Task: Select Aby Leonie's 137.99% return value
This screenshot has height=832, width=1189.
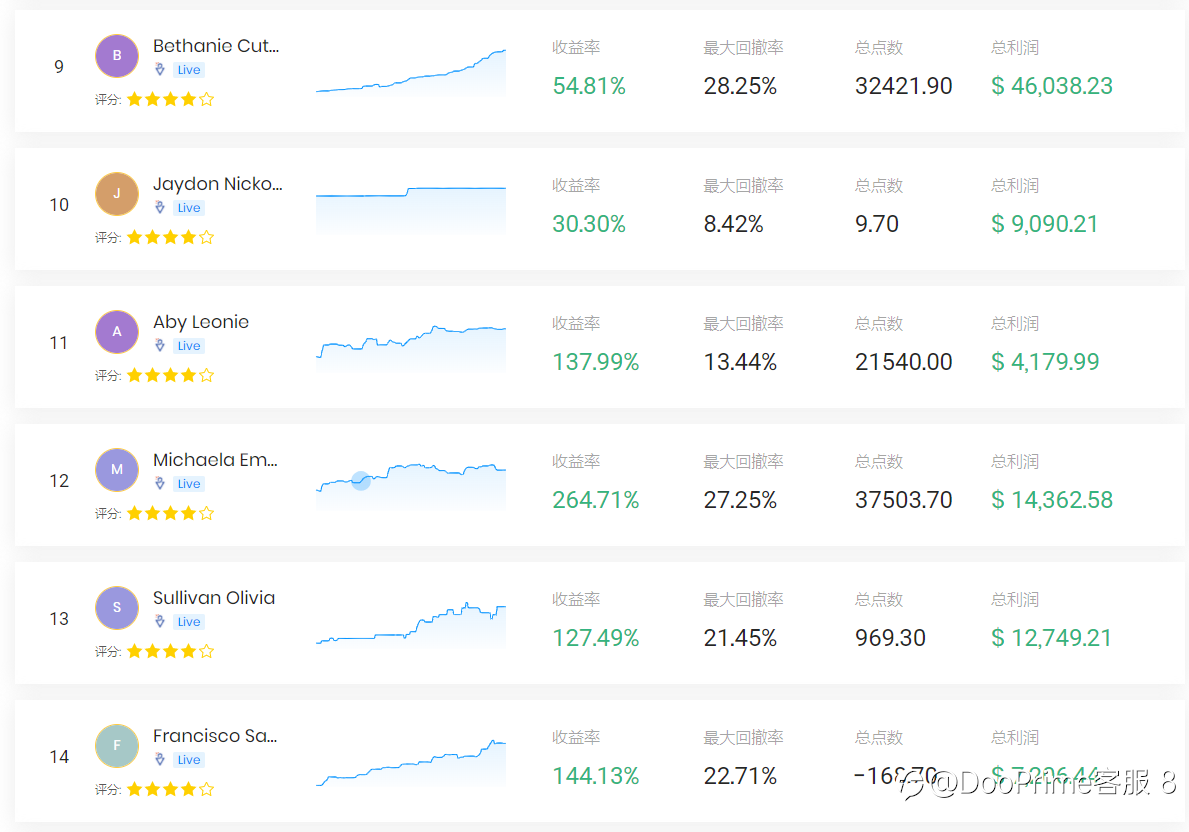Action: (x=596, y=362)
